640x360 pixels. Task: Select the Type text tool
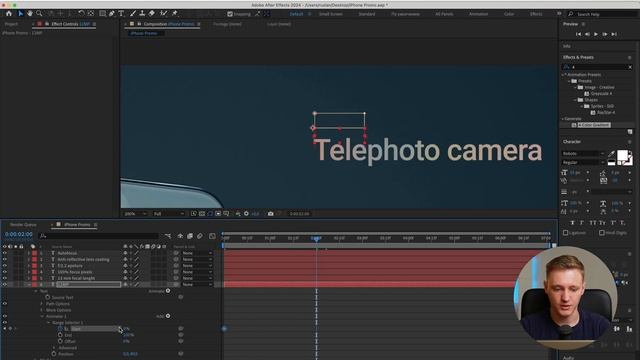(x=121, y=13)
